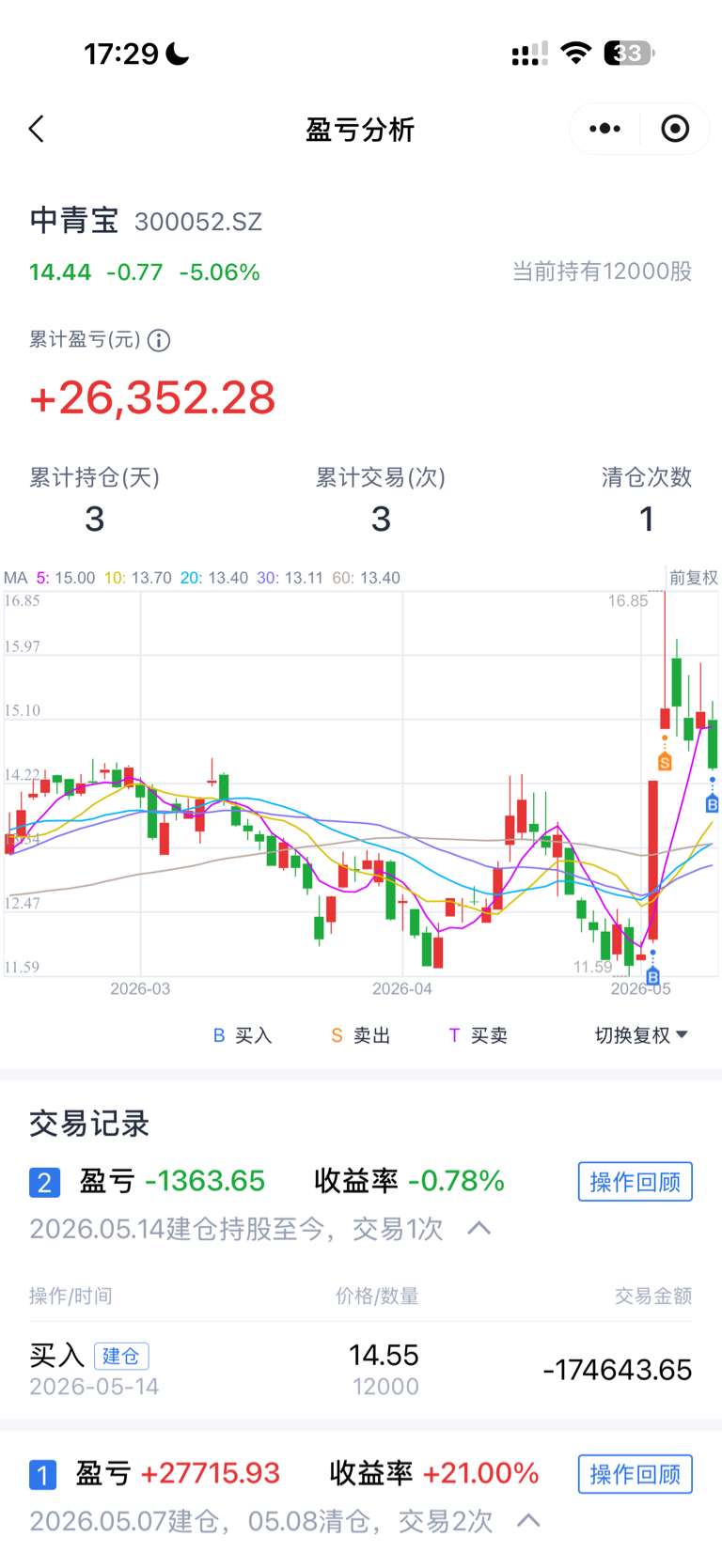Viewport: 722px width, 1568px height.
Task: Tap the MA 5 indicator value
Action: click(66, 578)
